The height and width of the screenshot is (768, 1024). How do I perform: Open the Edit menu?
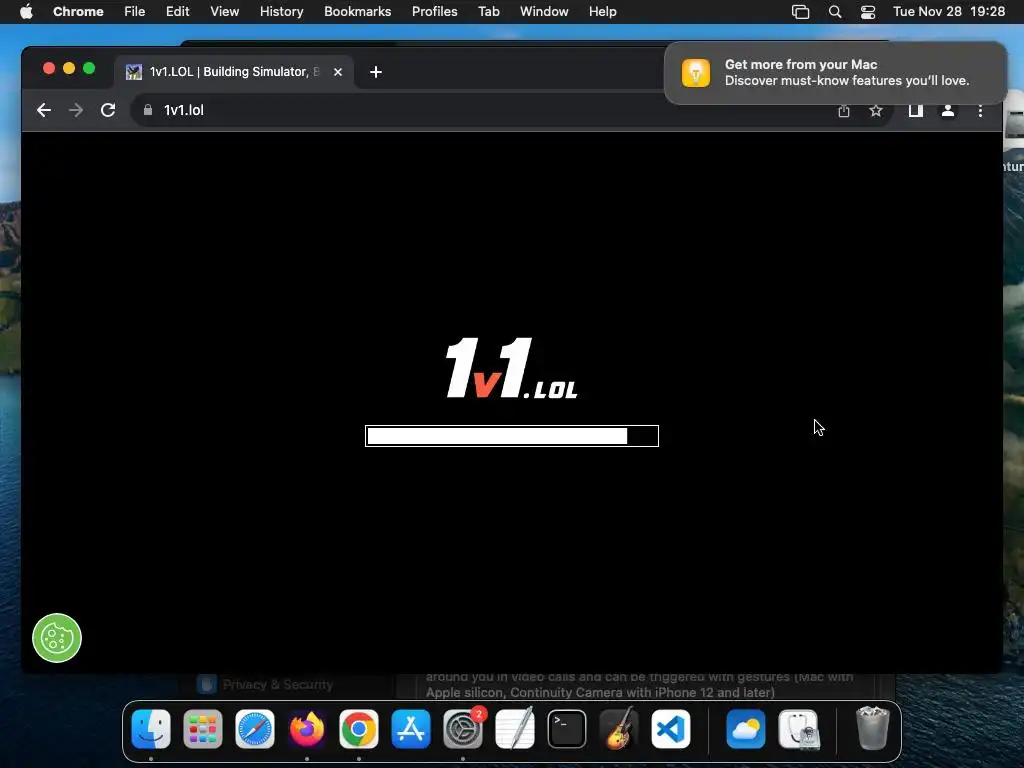[x=177, y=12]
